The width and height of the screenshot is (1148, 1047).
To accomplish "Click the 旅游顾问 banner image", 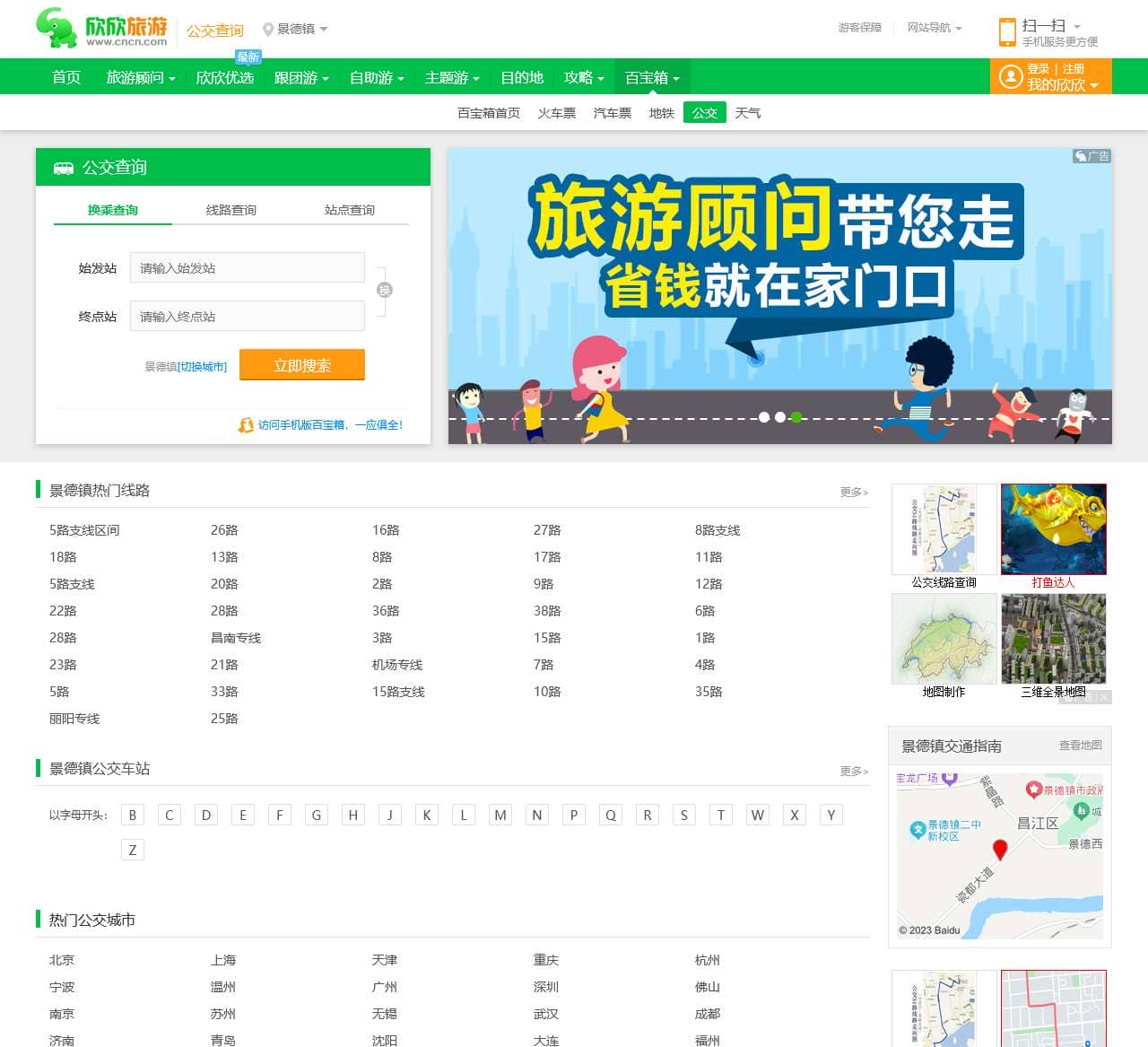I will (x=780, y=296).
